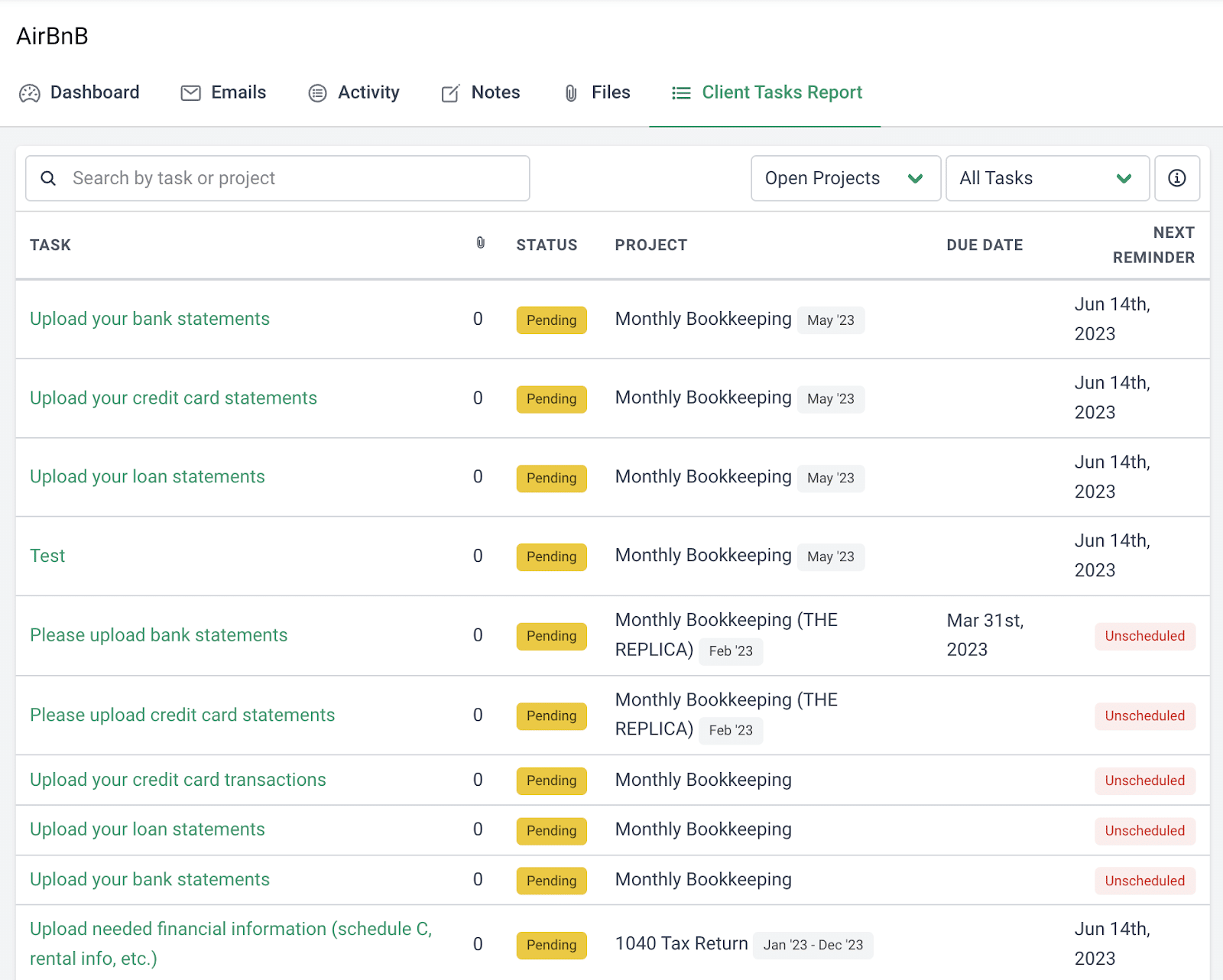Image resolution: width=1223 pixels, height=980 pixels.
Task: Open Upload your credit card transactions task
Action: pyautogui.click(x=178, y=780)
